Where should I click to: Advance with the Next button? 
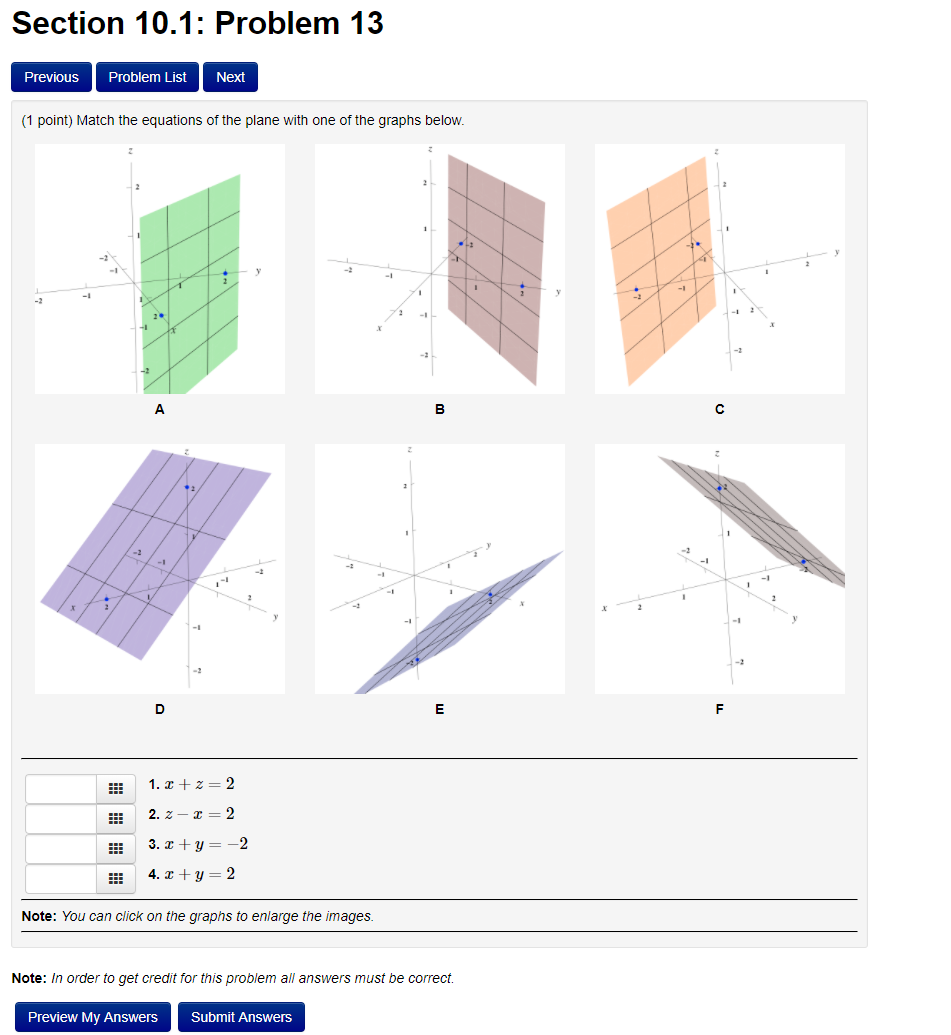click(230, 77)
